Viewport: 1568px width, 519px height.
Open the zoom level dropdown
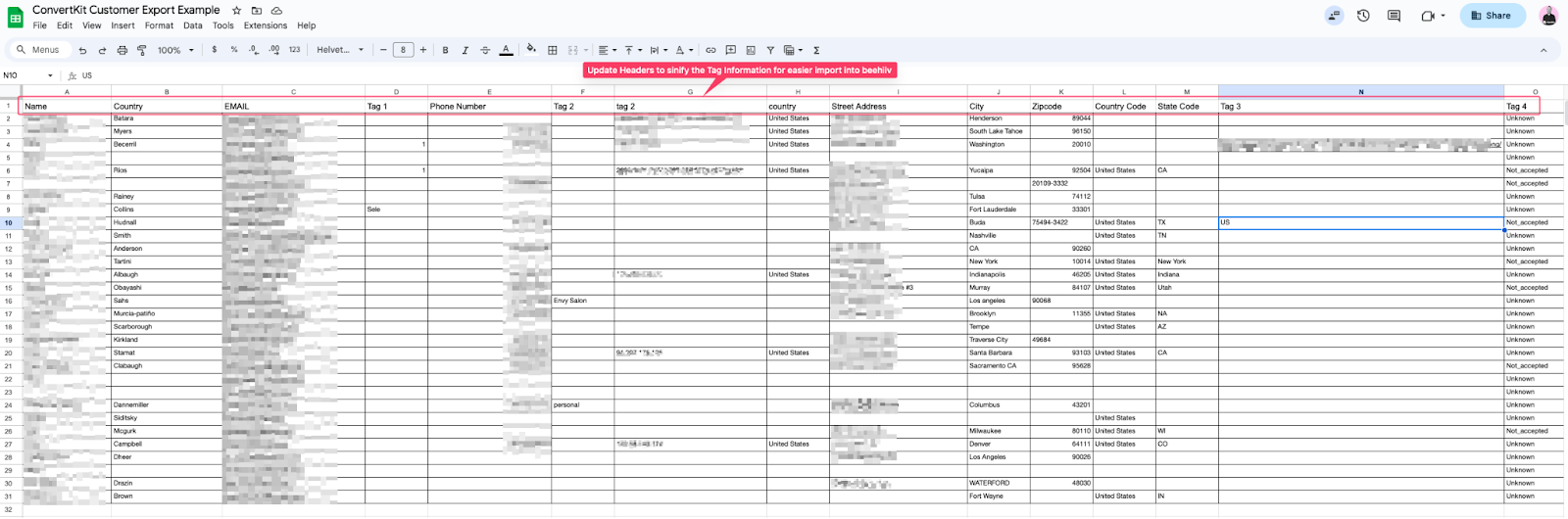tap(176, 50)
